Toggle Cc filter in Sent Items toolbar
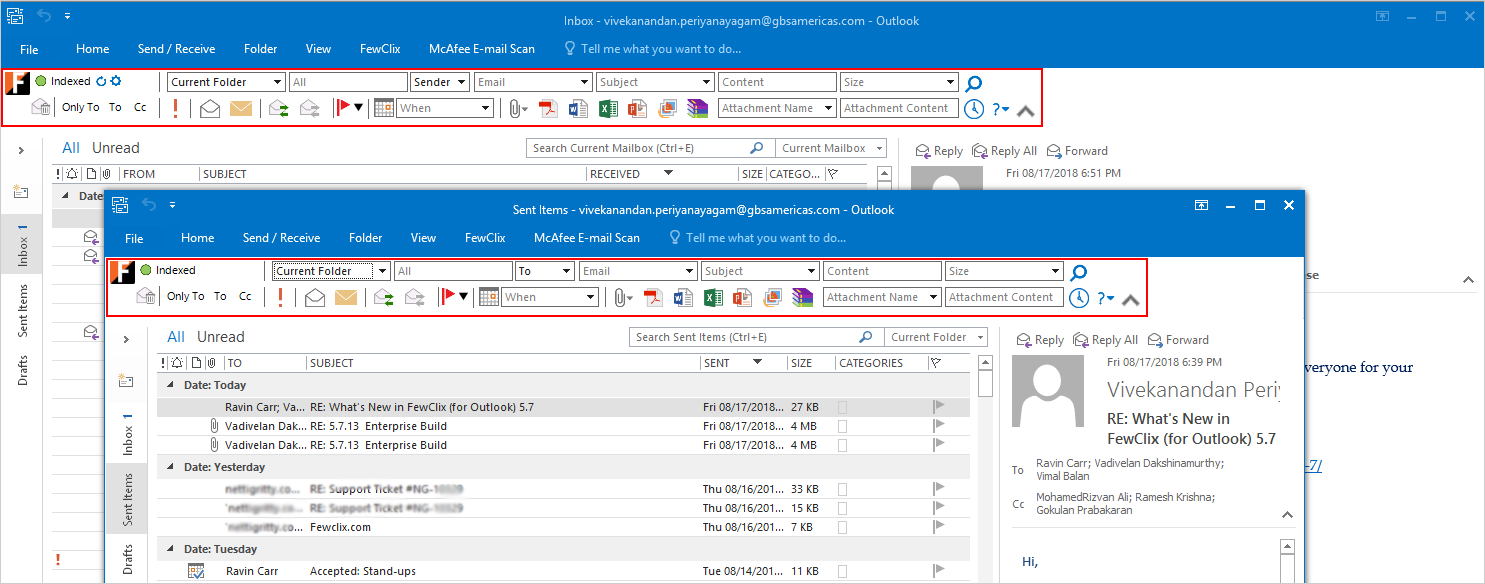The image size is (1485, 584). [245, 296]
